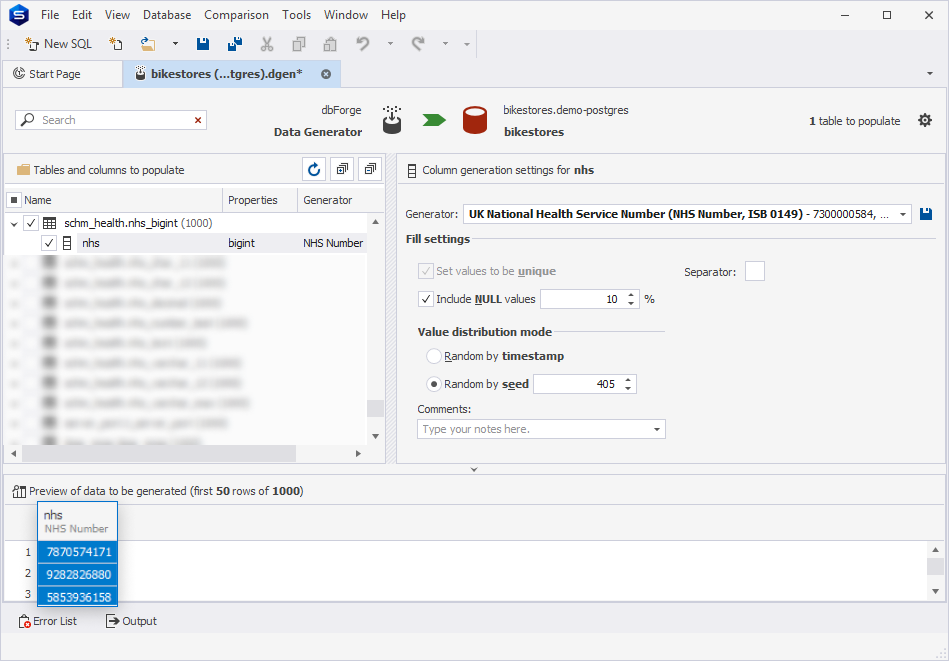Click the Separator input box
The height and width of the screenshot is (661, 949).
click(755, 271)
